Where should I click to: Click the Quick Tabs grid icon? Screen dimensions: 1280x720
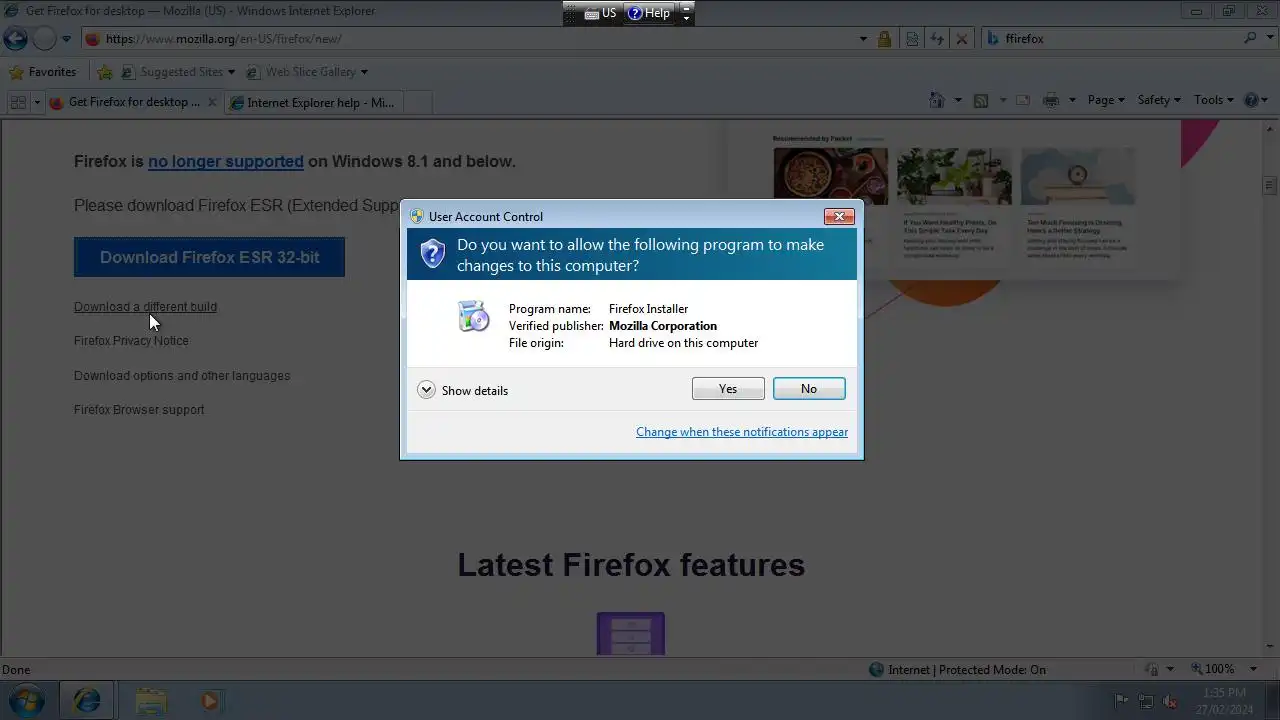coord(17,102)
